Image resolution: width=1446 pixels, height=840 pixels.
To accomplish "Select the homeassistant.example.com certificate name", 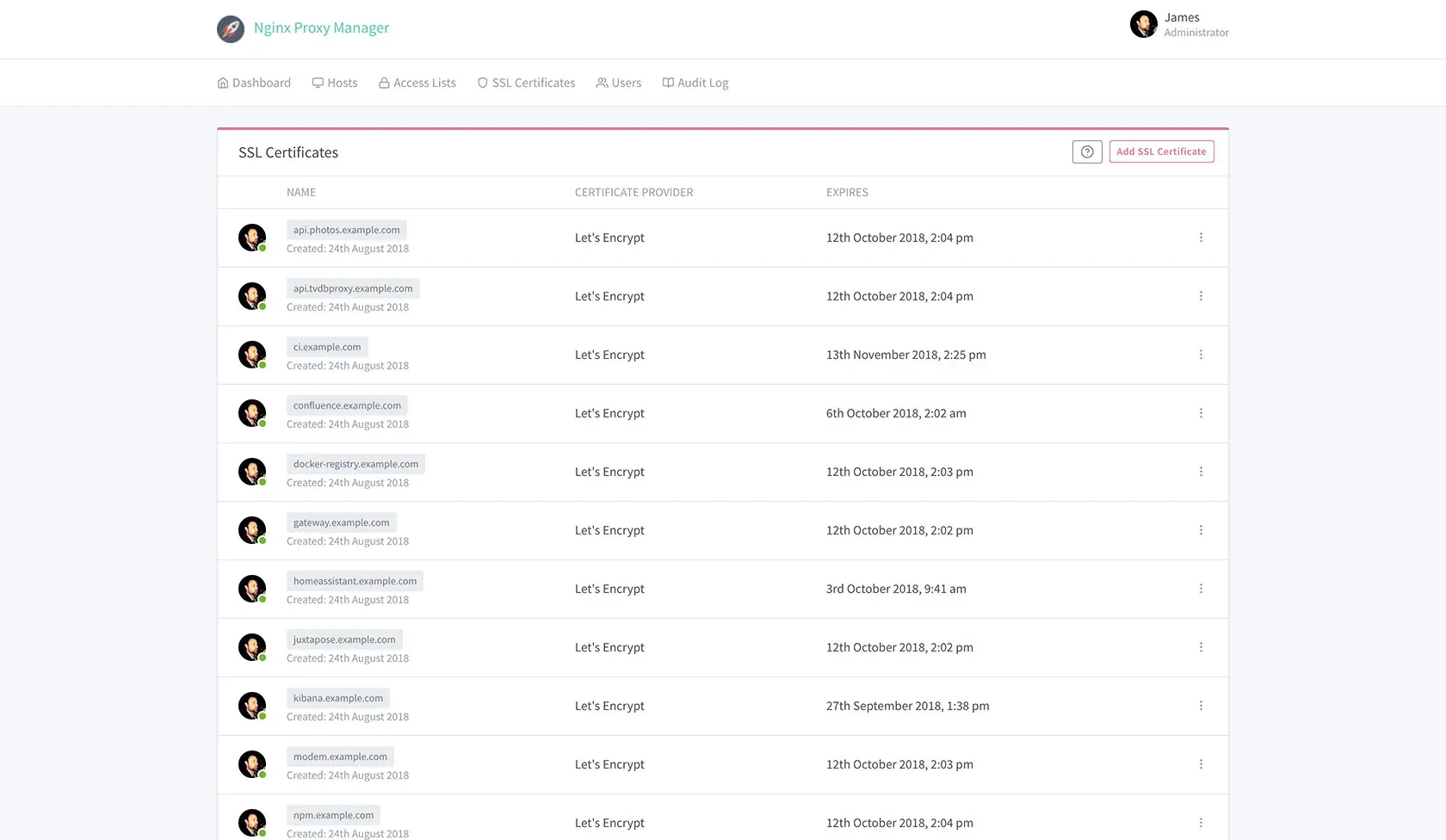I will (x=354, y=580).
